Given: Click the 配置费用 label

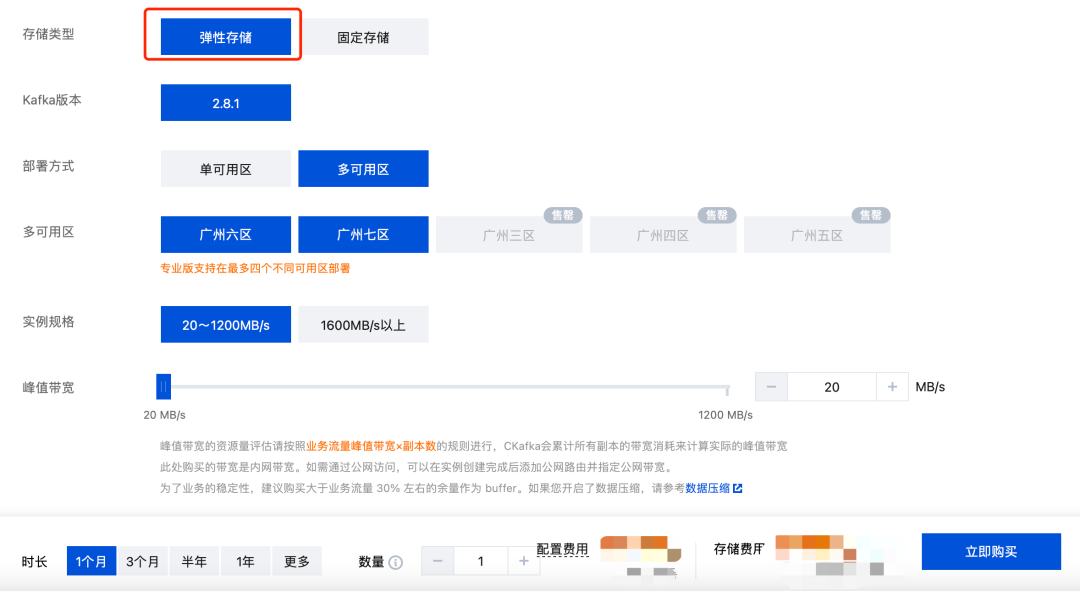Looking at the screenshot, I should 562,549.
